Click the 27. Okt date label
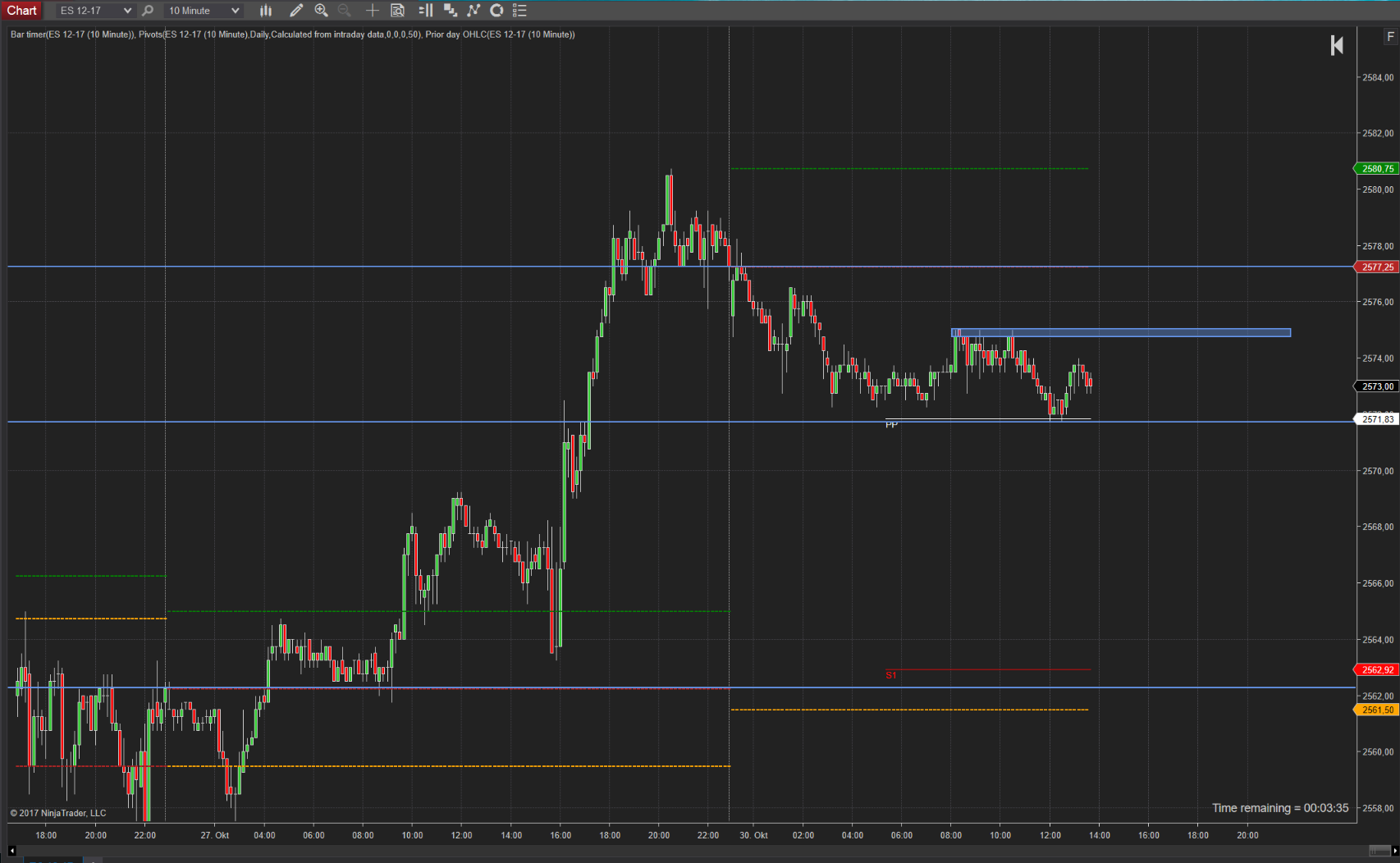Image resolution: width=1400 pixels, height=863 pixels. pos(215,835)
